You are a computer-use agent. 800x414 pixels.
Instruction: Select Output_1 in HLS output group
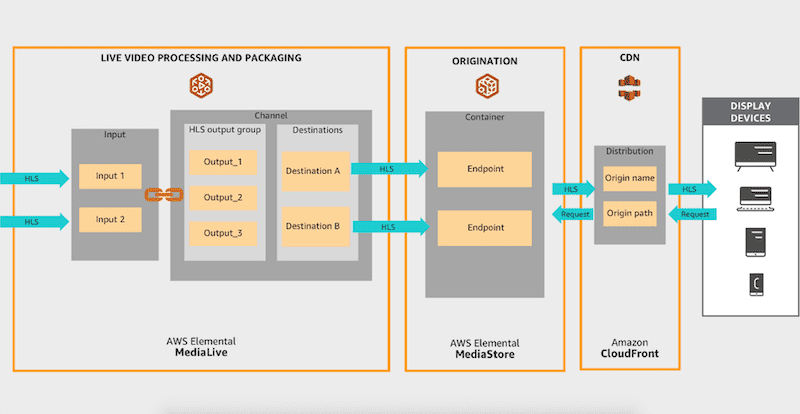(x=222, y=161)
